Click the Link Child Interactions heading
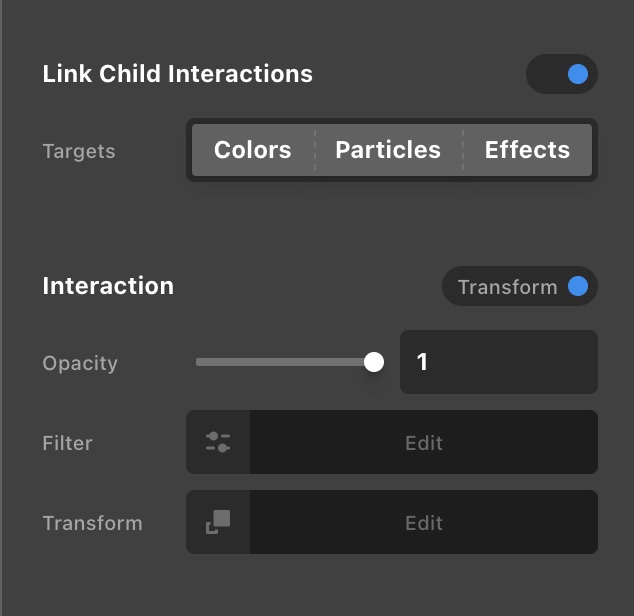Image resolution: width=634 pixels, height=616 pixels. tap(177, 74)
